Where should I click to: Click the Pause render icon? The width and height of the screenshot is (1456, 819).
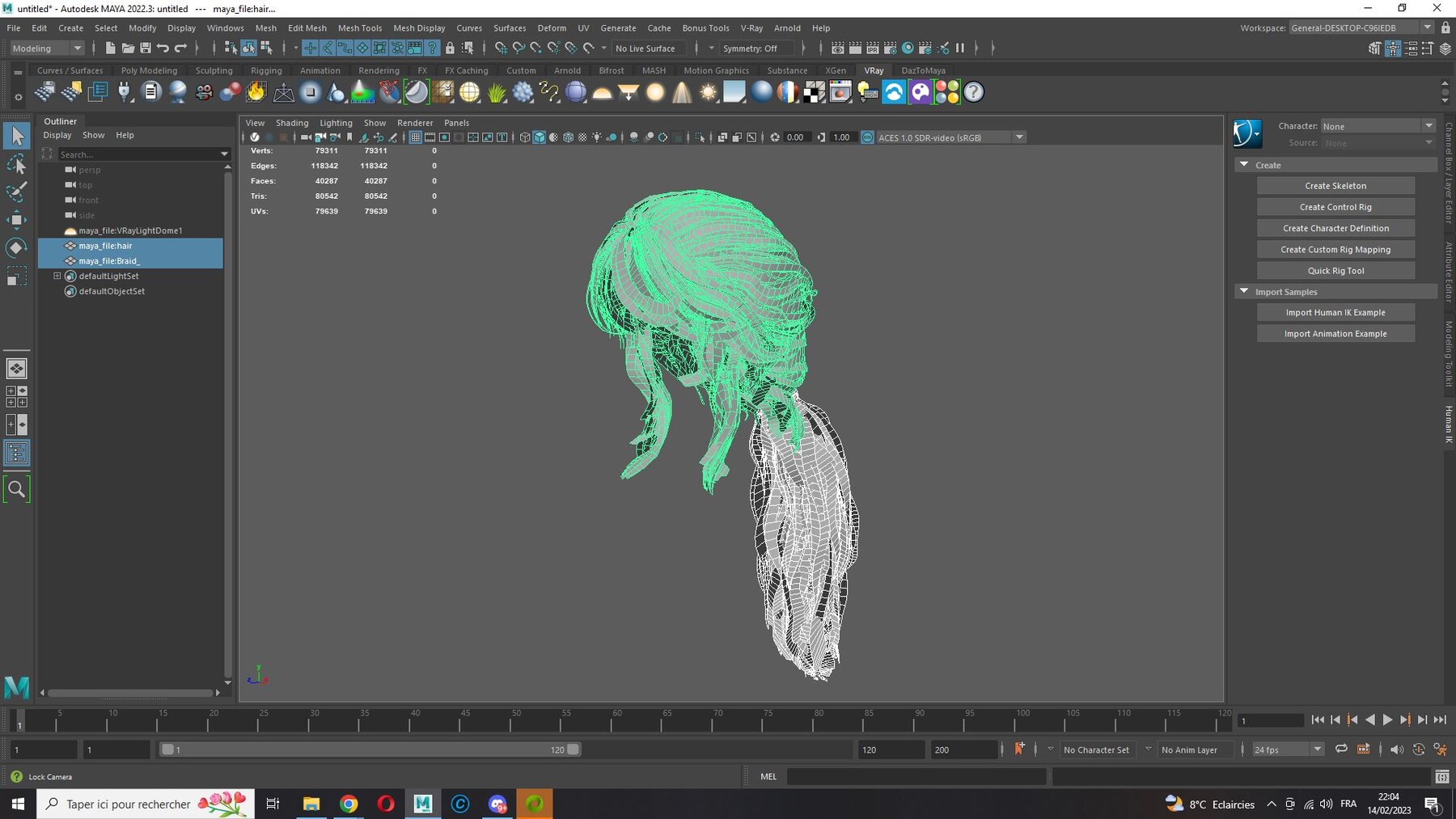click(960, 49)
